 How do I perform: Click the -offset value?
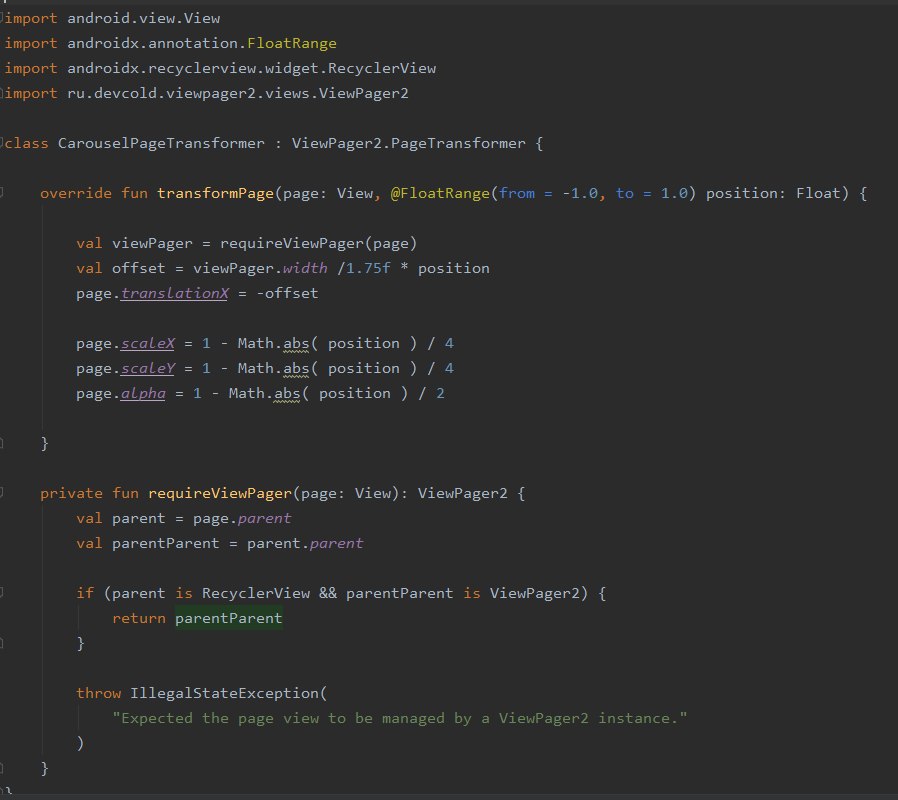(x=287, y=294)
